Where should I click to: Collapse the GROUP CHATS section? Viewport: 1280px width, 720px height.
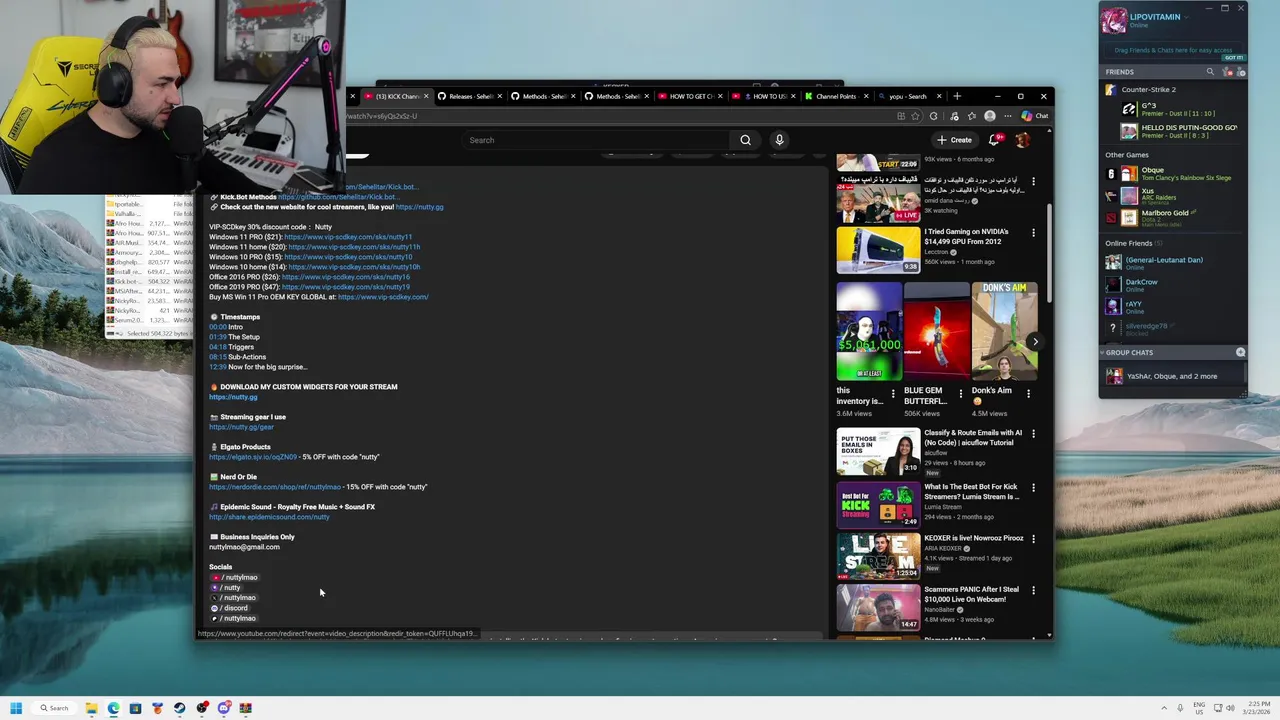[1102, 352]
